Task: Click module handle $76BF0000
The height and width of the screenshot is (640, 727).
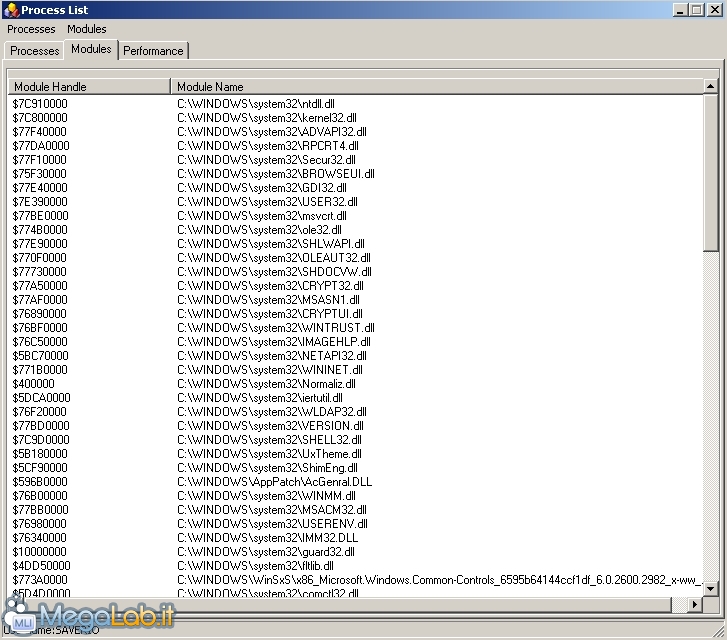Action: [40, 328]
